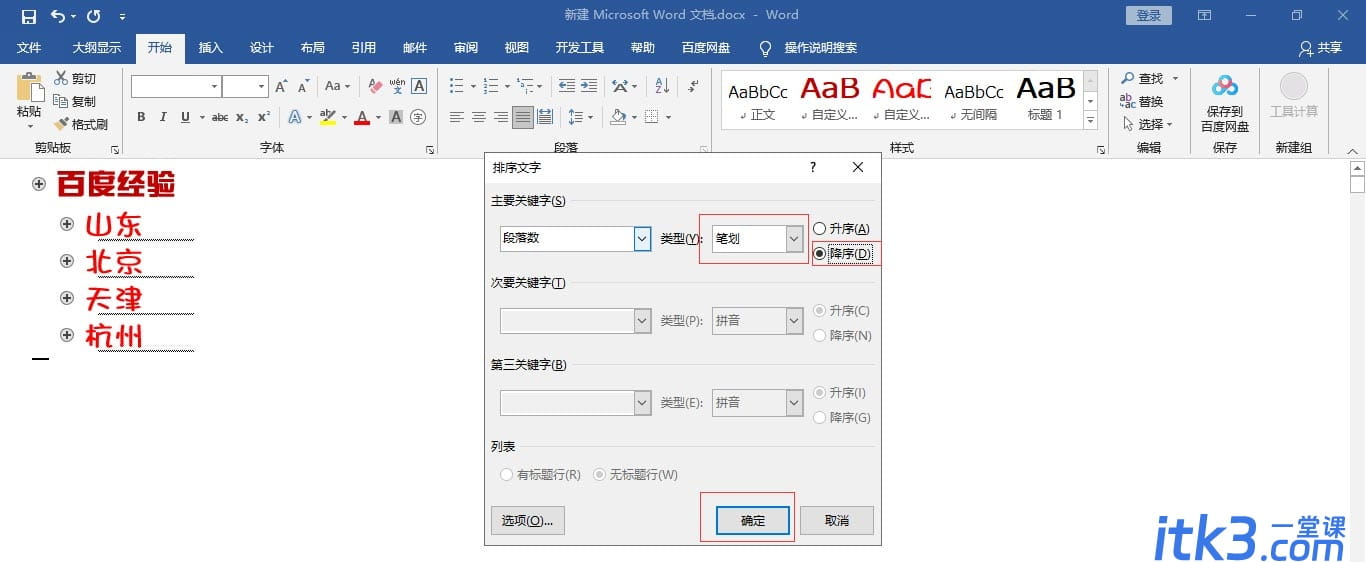Align text to the left

tap(457, 117)
